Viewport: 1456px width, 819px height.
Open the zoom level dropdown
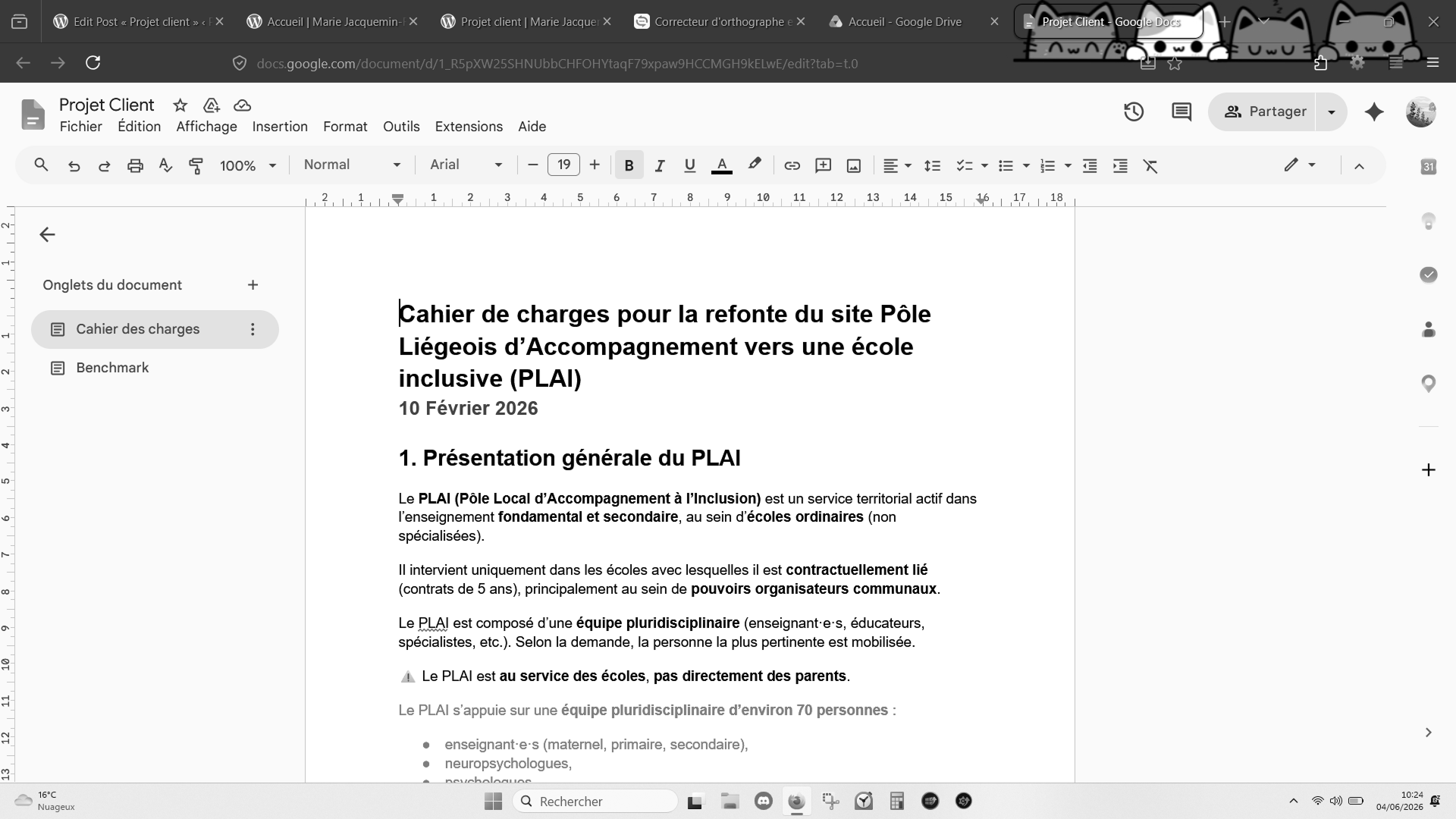[248, 165]
